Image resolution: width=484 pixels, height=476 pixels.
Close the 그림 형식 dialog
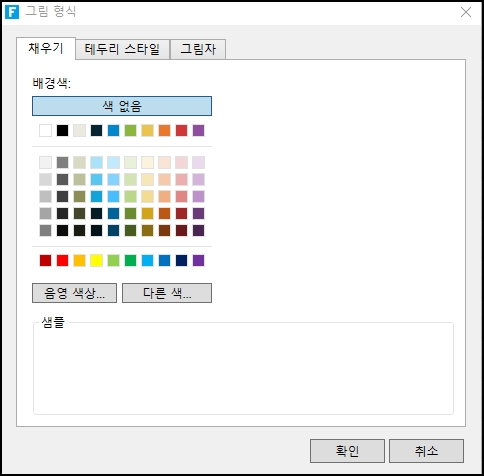tap(466, 12)
